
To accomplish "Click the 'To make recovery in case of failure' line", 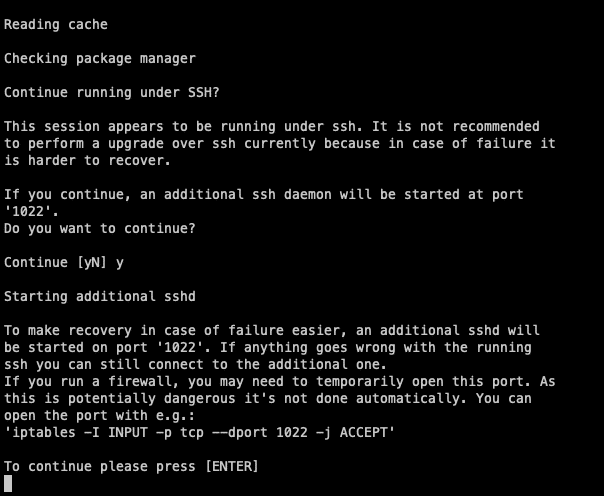I will [271, 330].
